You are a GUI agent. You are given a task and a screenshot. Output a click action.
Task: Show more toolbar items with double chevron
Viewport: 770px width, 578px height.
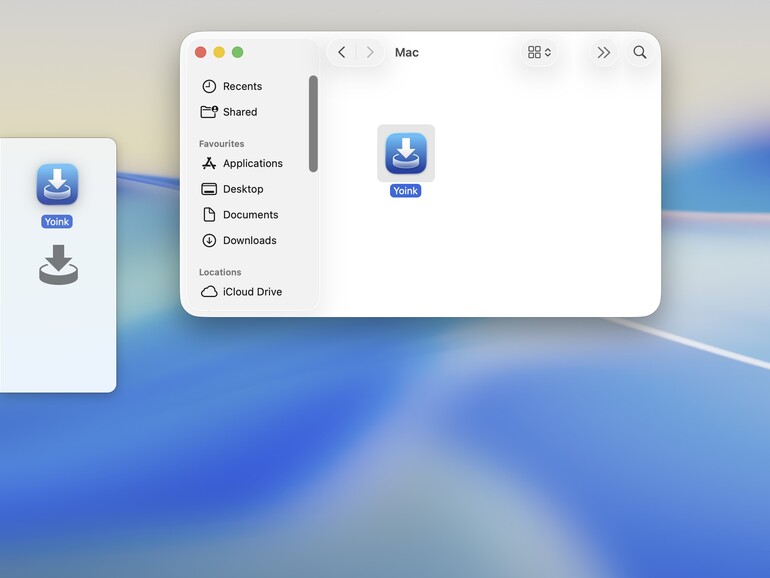point(604,52)
